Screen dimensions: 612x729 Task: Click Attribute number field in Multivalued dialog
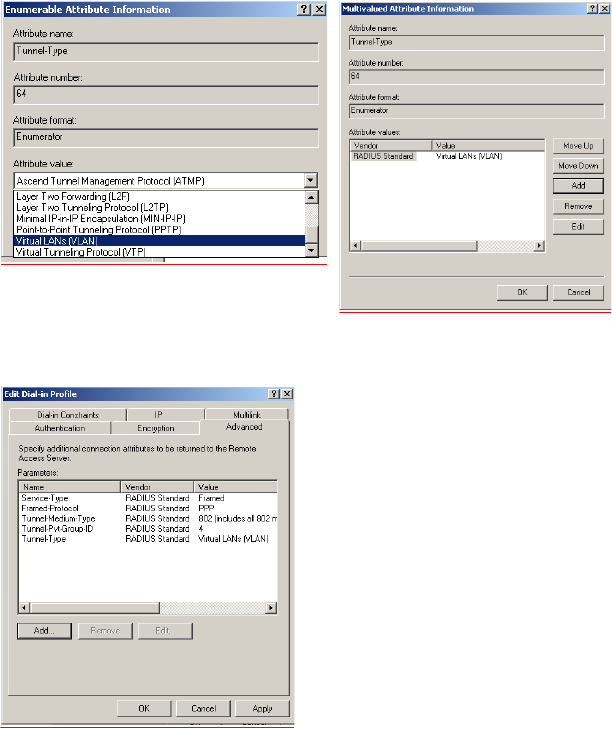pyautogui.click(x=477, y=77)
